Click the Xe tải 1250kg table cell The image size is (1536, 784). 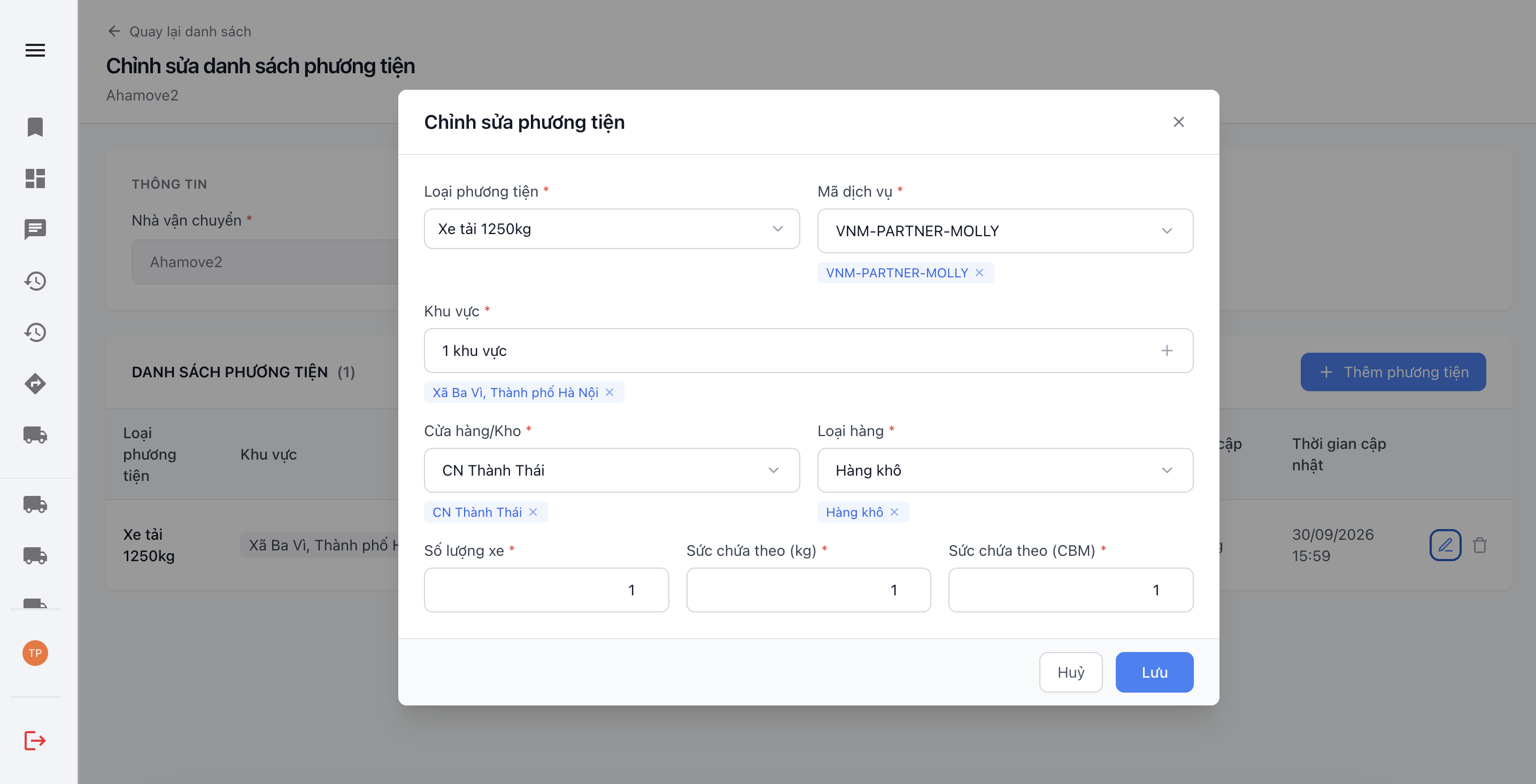(x=149, y=545)
